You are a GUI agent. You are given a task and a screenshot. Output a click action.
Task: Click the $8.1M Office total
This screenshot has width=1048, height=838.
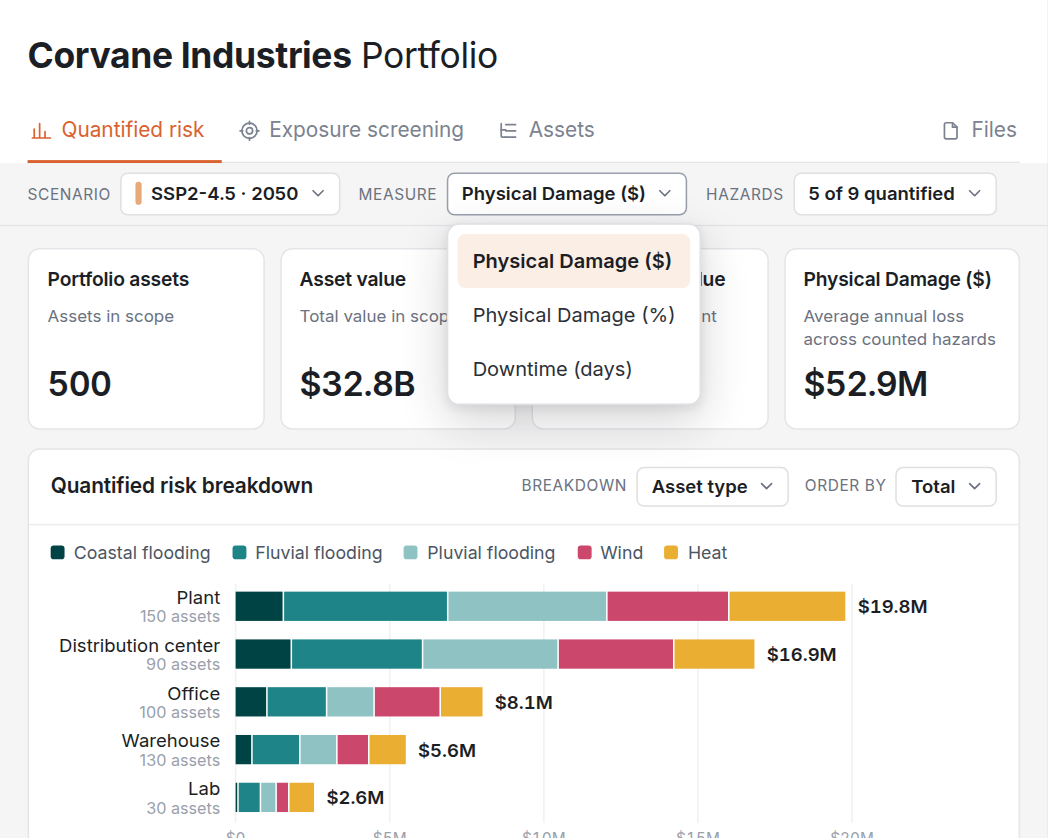pos(523,702)
